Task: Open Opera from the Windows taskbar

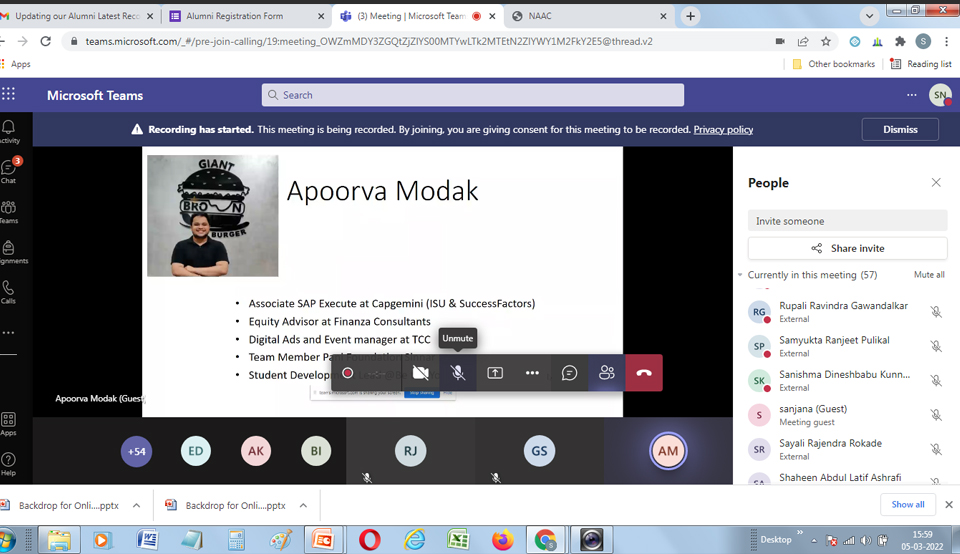Action: coord(370,539)
